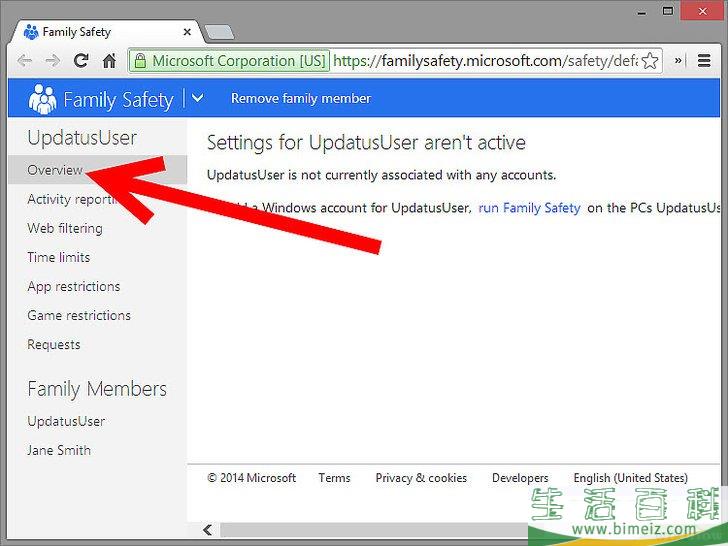Viewport: 728px width, 546px height.
Task: Click the horizontal scrollbar left arrow
Action: 208,530
